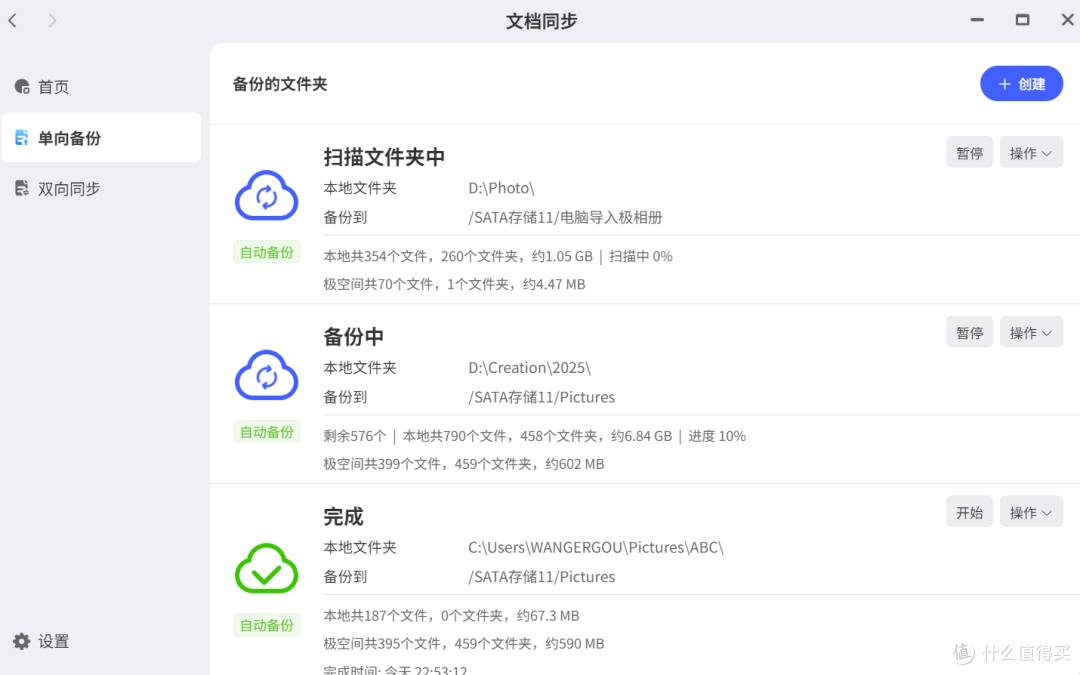Click the 进度 10% progress text

pyautogui.click(x=717, y=436)
